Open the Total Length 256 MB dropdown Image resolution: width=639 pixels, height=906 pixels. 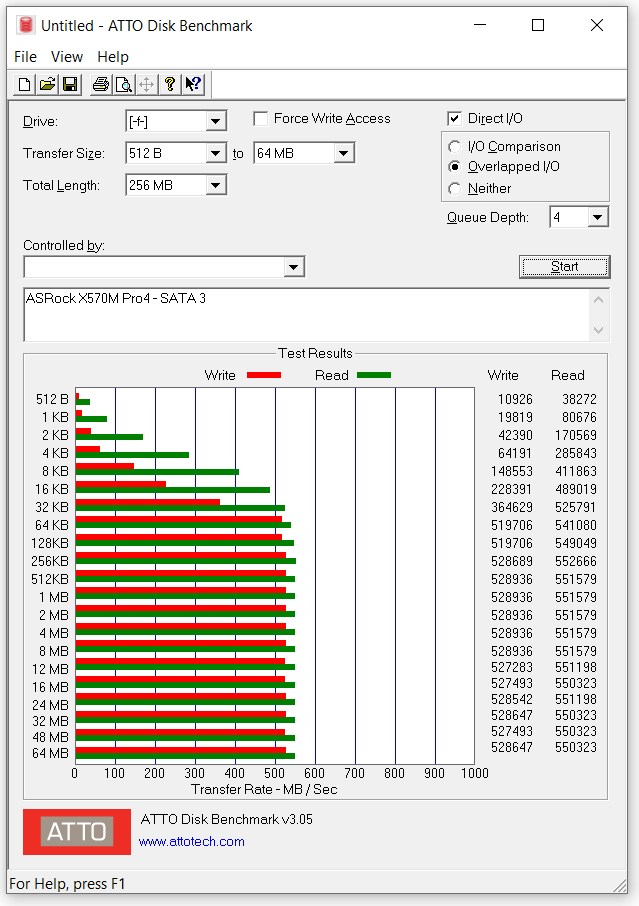[216, 185]
